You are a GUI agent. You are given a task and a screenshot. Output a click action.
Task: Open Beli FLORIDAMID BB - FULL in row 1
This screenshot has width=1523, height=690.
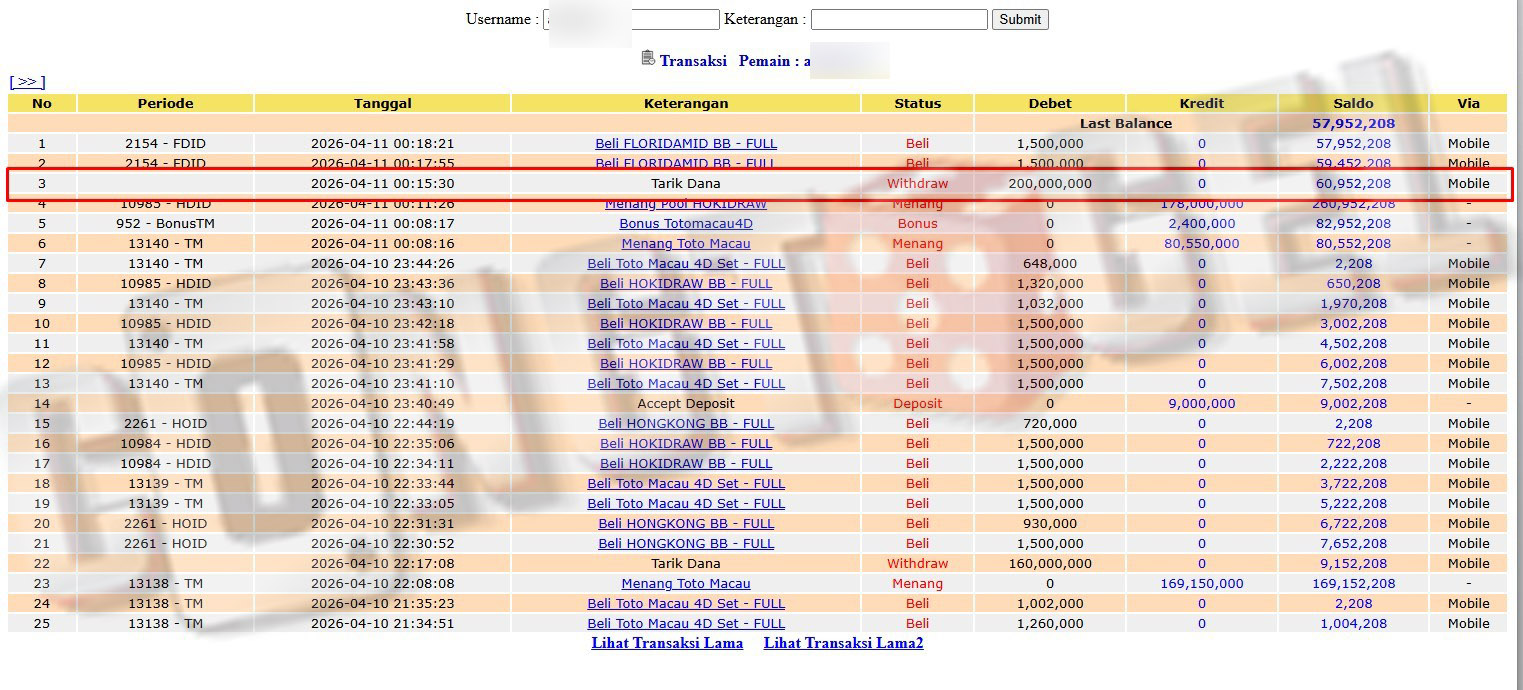point(686,144)
